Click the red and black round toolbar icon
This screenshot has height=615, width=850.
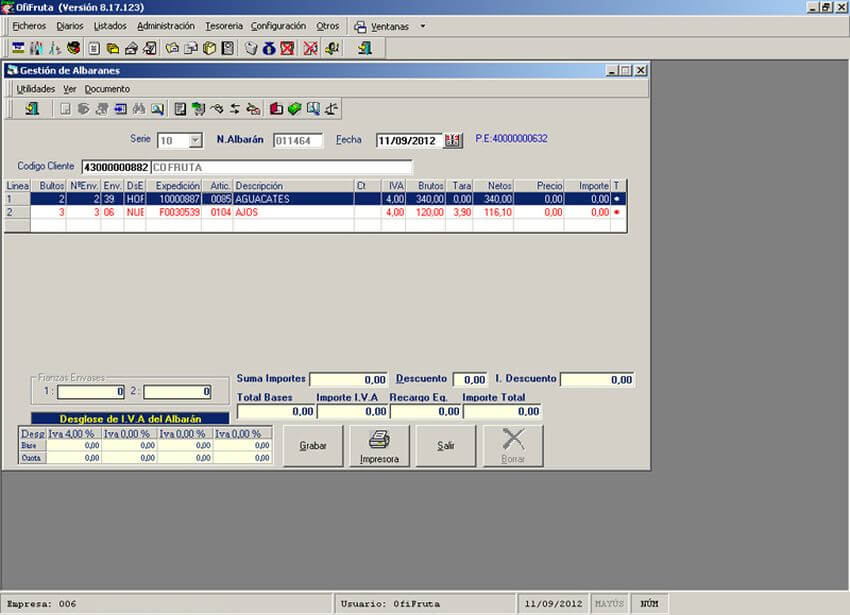point(74,48)
